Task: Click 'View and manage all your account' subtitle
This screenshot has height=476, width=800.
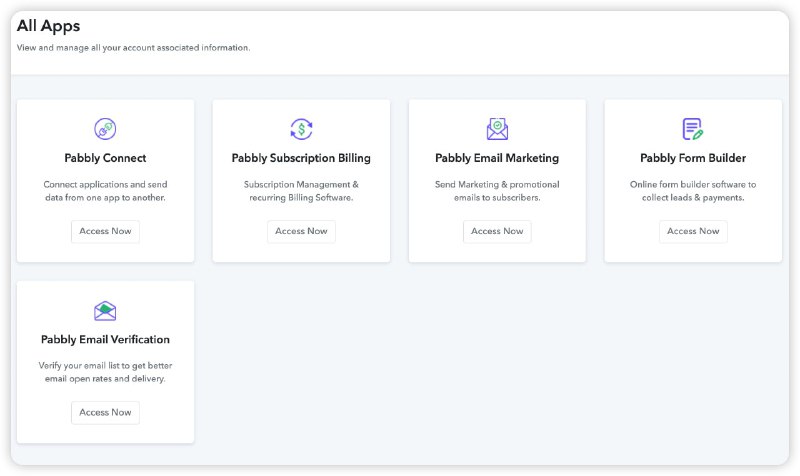Action: coord(133,47)
